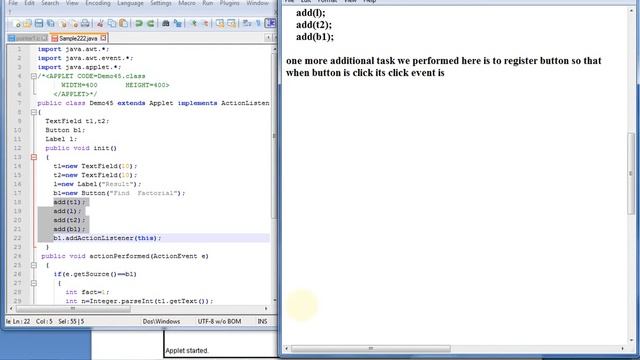Open the Settings menu
Image resolution: width=640 pixels, height=360 pixels.
pyautogui.click(x=160, y=3)
